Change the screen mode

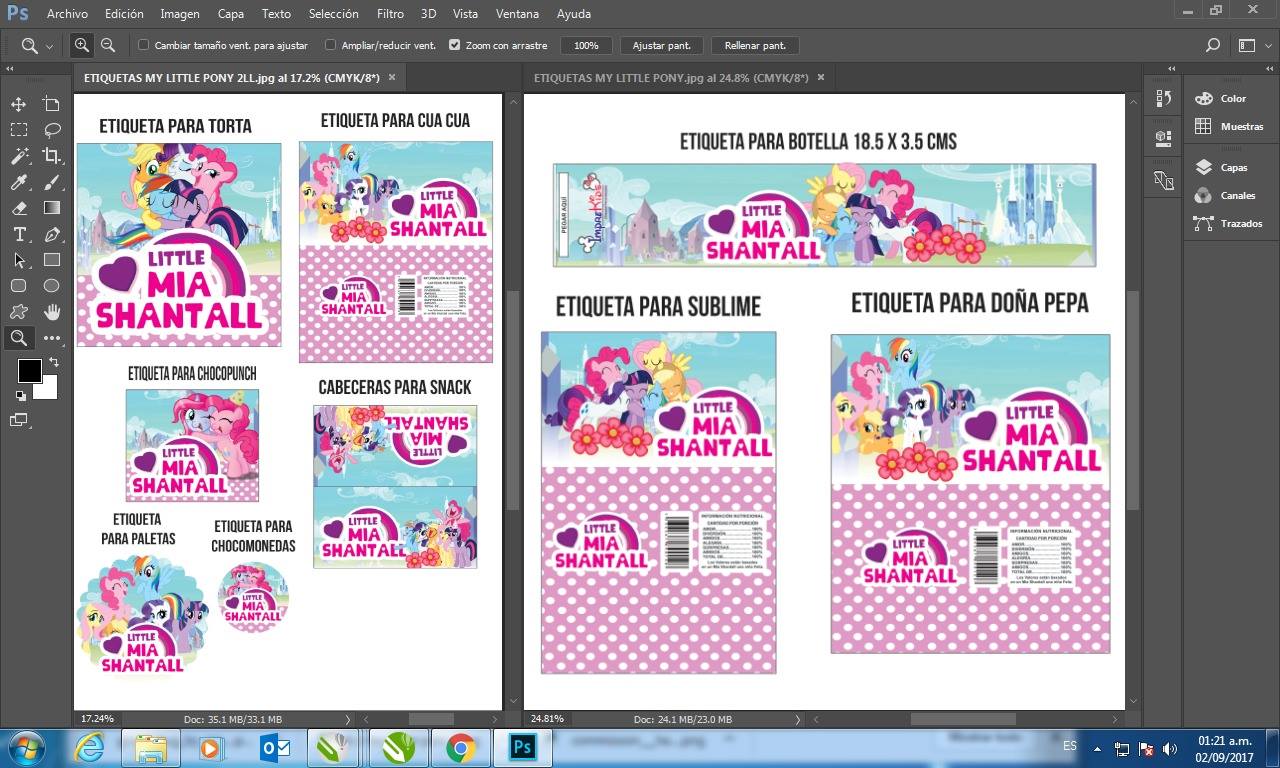[x=20, y=420]
